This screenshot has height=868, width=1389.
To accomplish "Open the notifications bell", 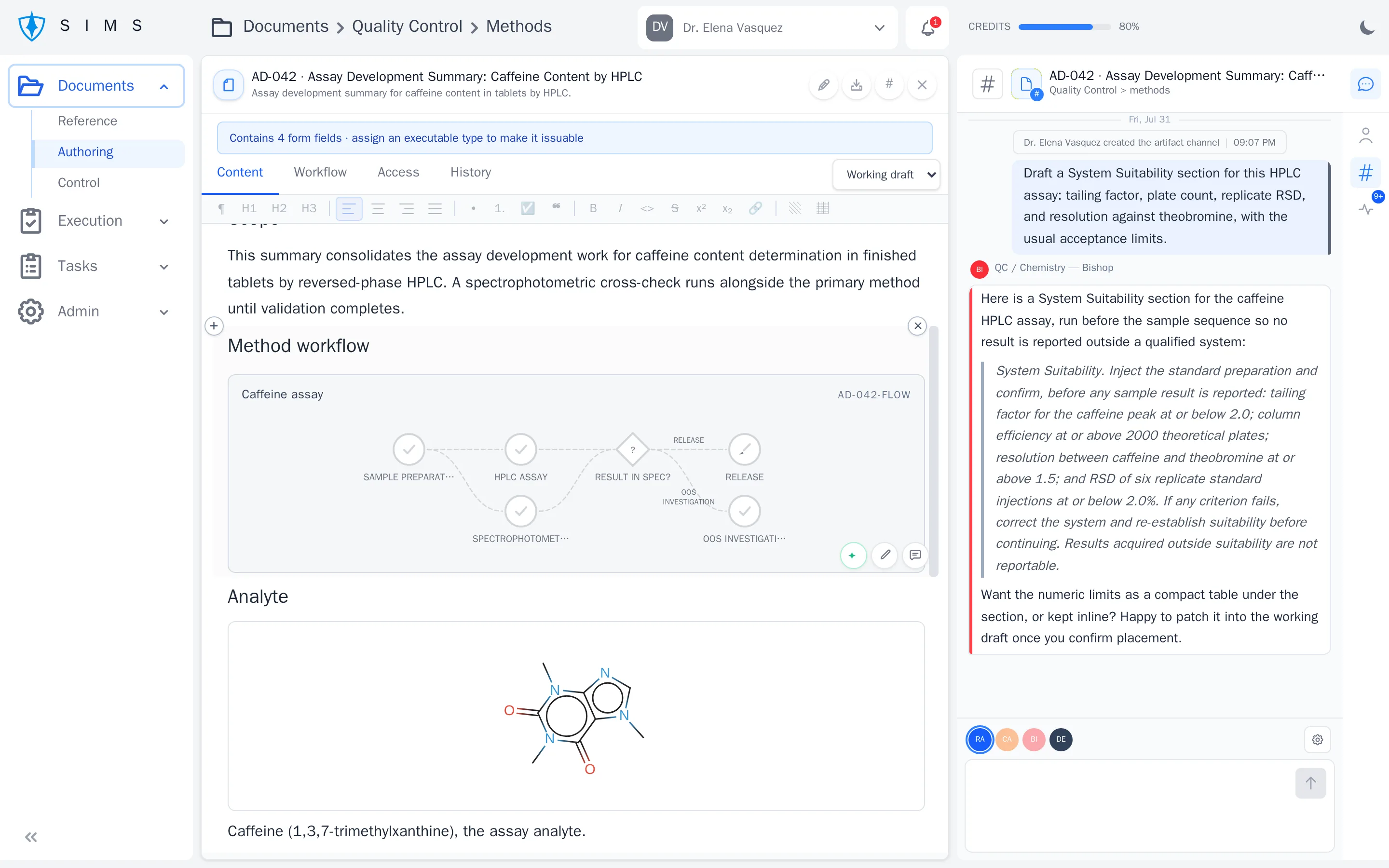I will pyautogui.click(x=927, y=27).
